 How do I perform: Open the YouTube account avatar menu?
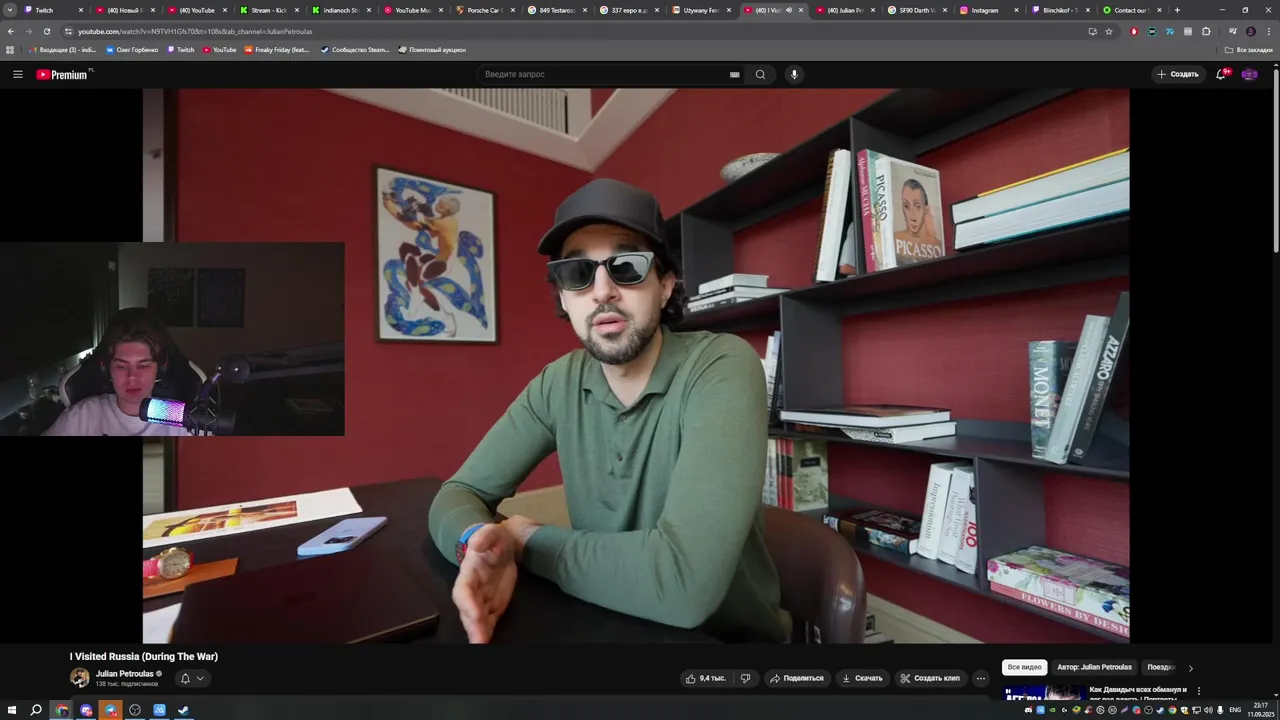tap(1249, 74)
